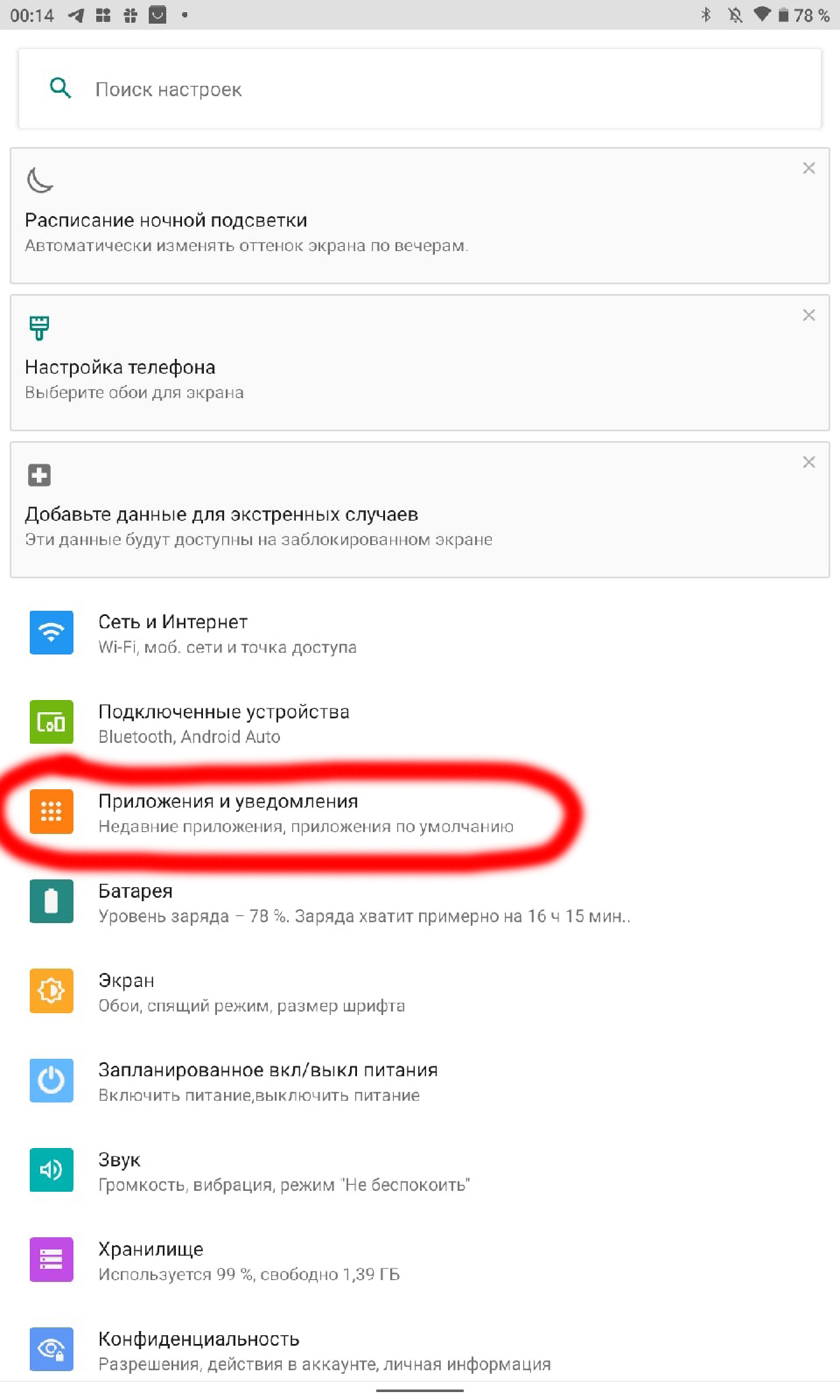Tap the orange apps grid icon

51,811
